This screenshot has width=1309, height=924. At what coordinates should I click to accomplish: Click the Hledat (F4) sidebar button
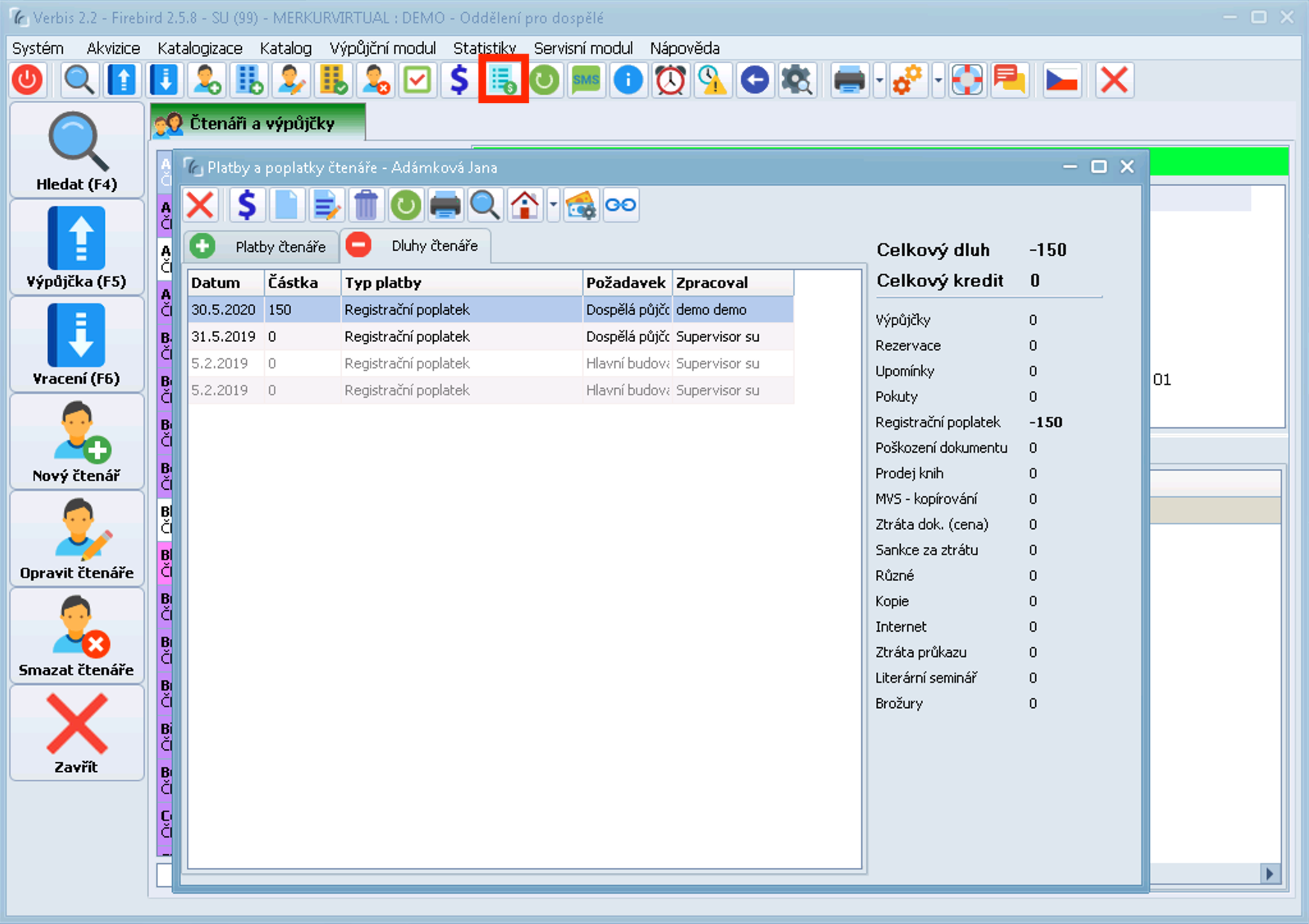coord(77,151)
